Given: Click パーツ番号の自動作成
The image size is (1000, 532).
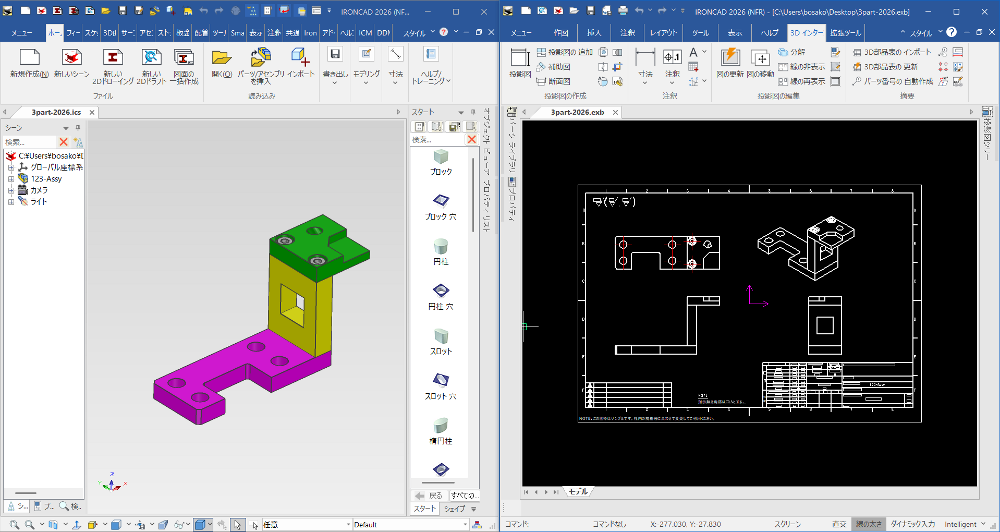Looking at the screenshot, I should click(x=892, y=81).
